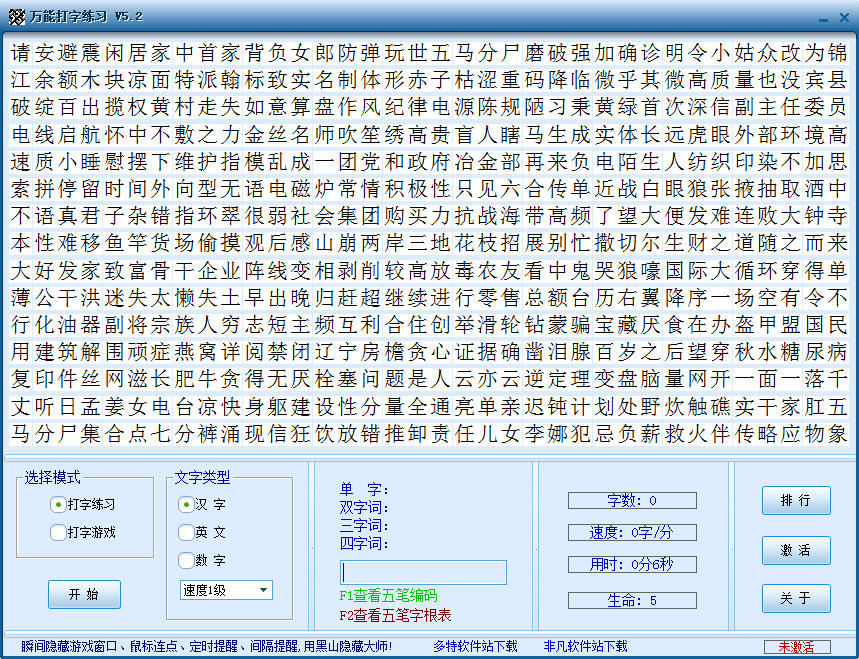Screen dimensions: 859x659
Task: Click inside the typing input field
Action: coord(425,570)
